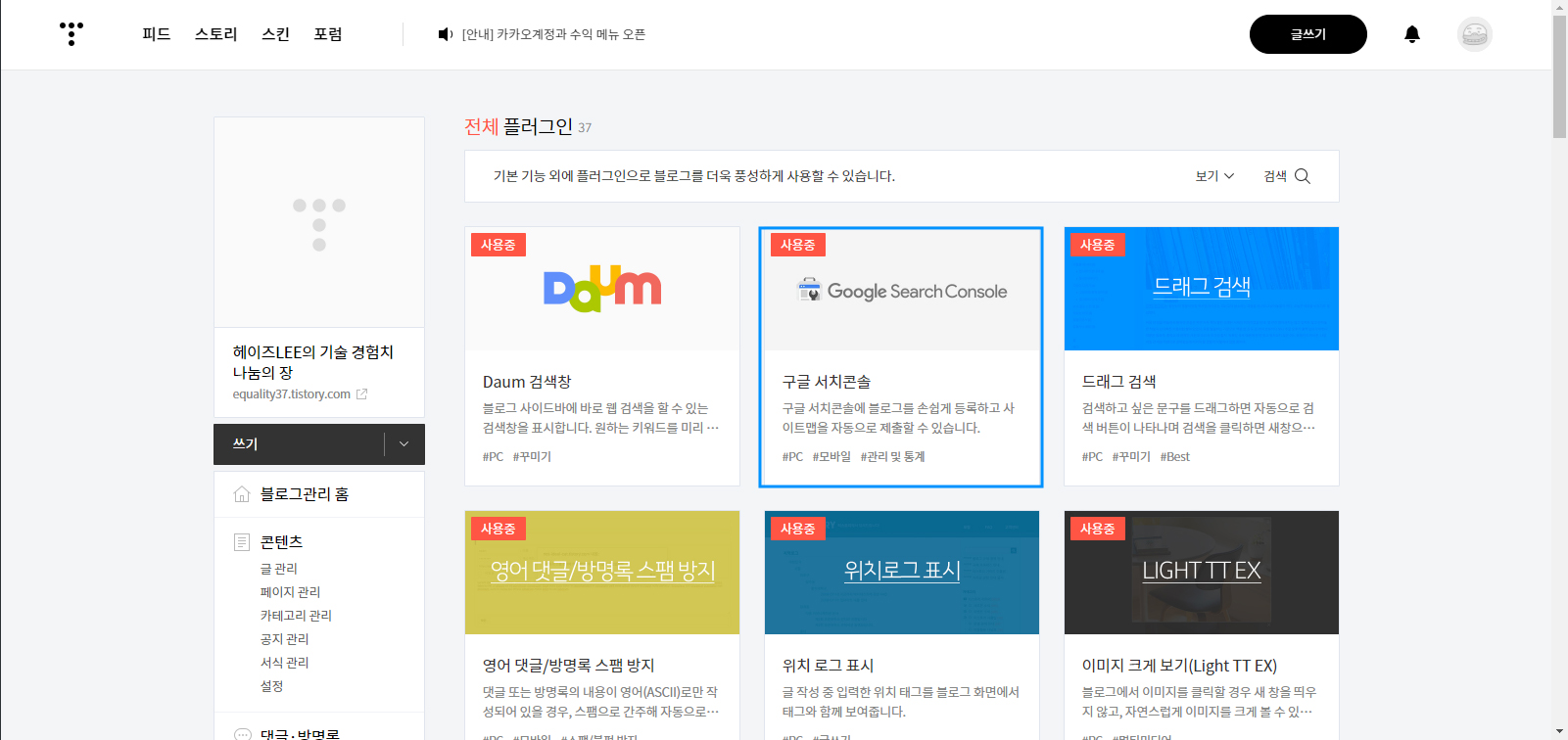Image resolution: width=1568 pixels, height=740 pixels.
Task: Click the search magnifier icon
Action: (x=1303, y=176)
